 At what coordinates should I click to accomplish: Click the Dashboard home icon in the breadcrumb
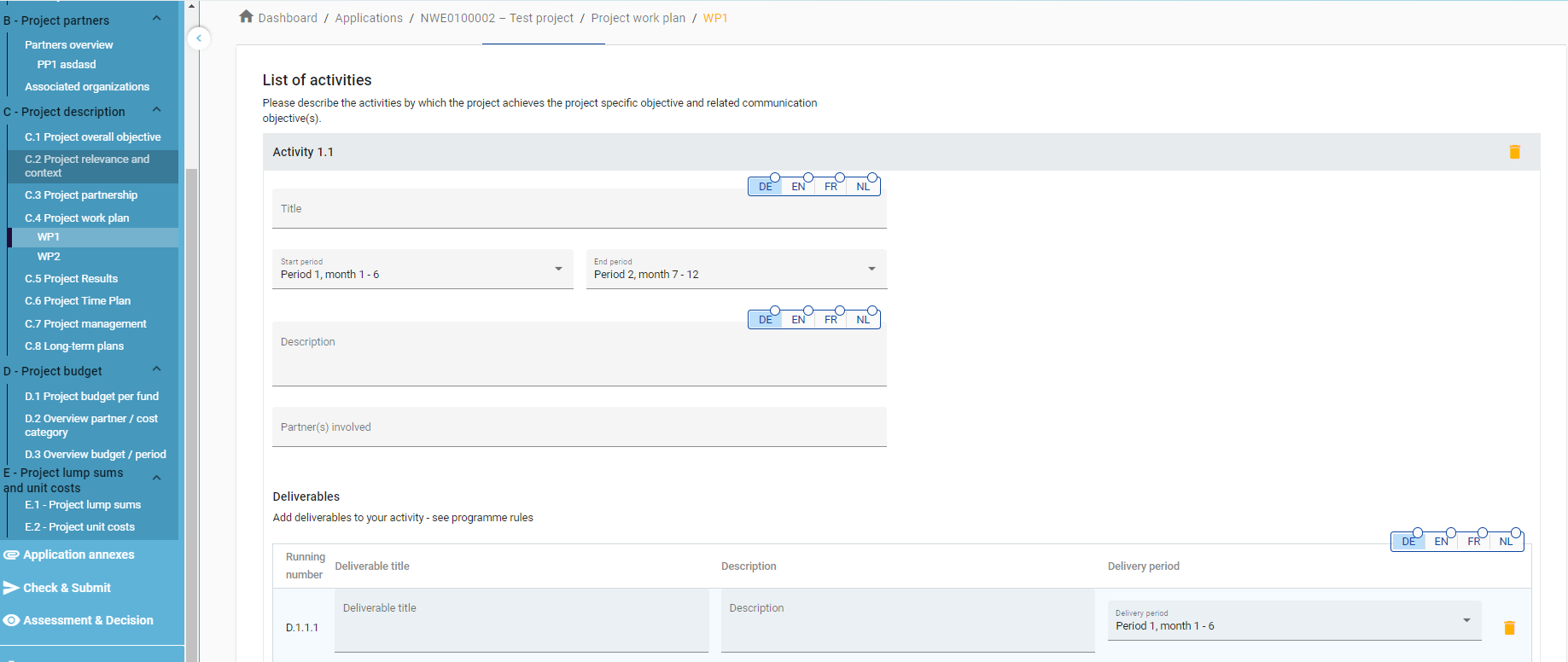[x=246, y=17]
